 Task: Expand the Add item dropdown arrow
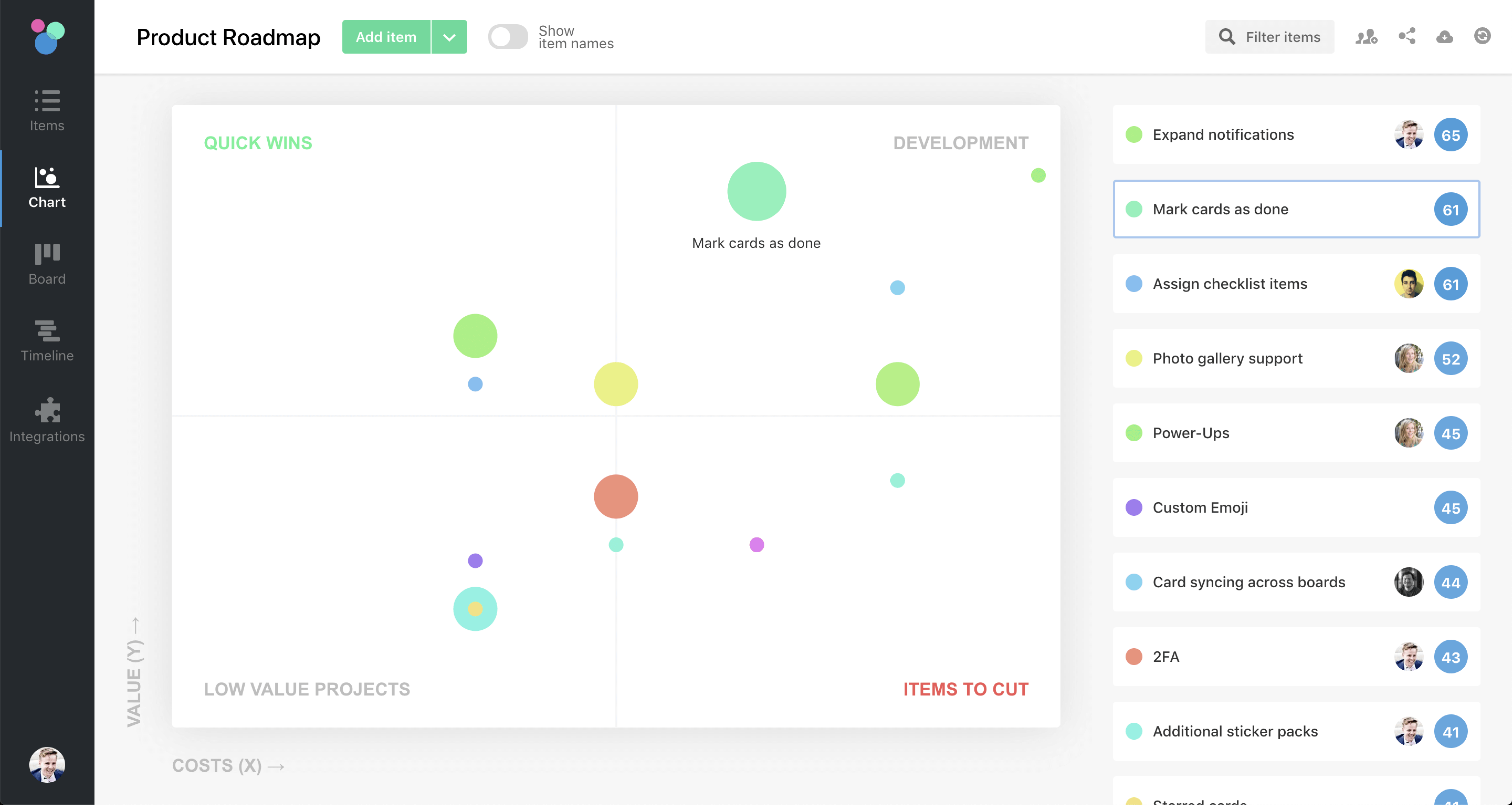pos(449,37)
